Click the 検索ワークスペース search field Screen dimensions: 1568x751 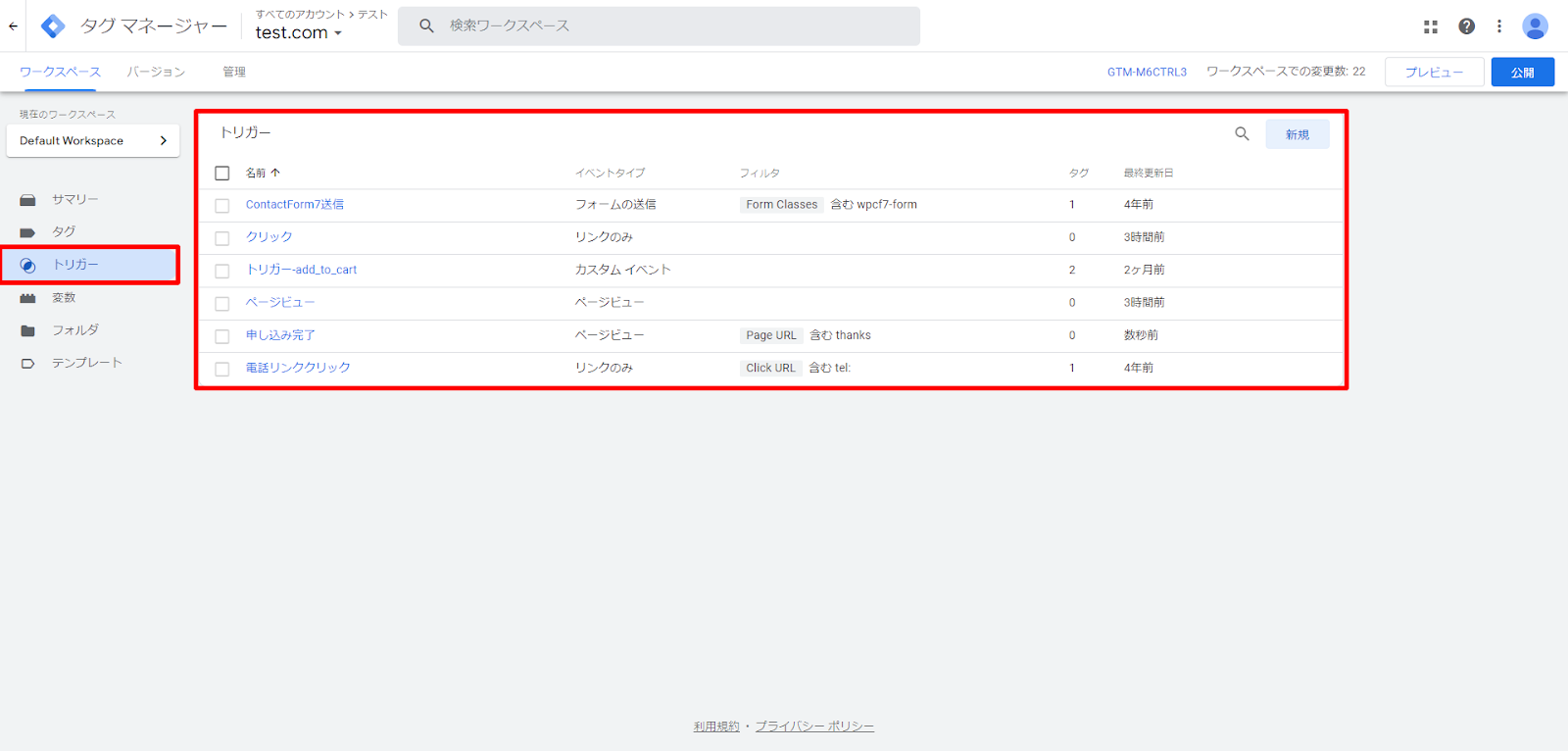pos(659,25)
